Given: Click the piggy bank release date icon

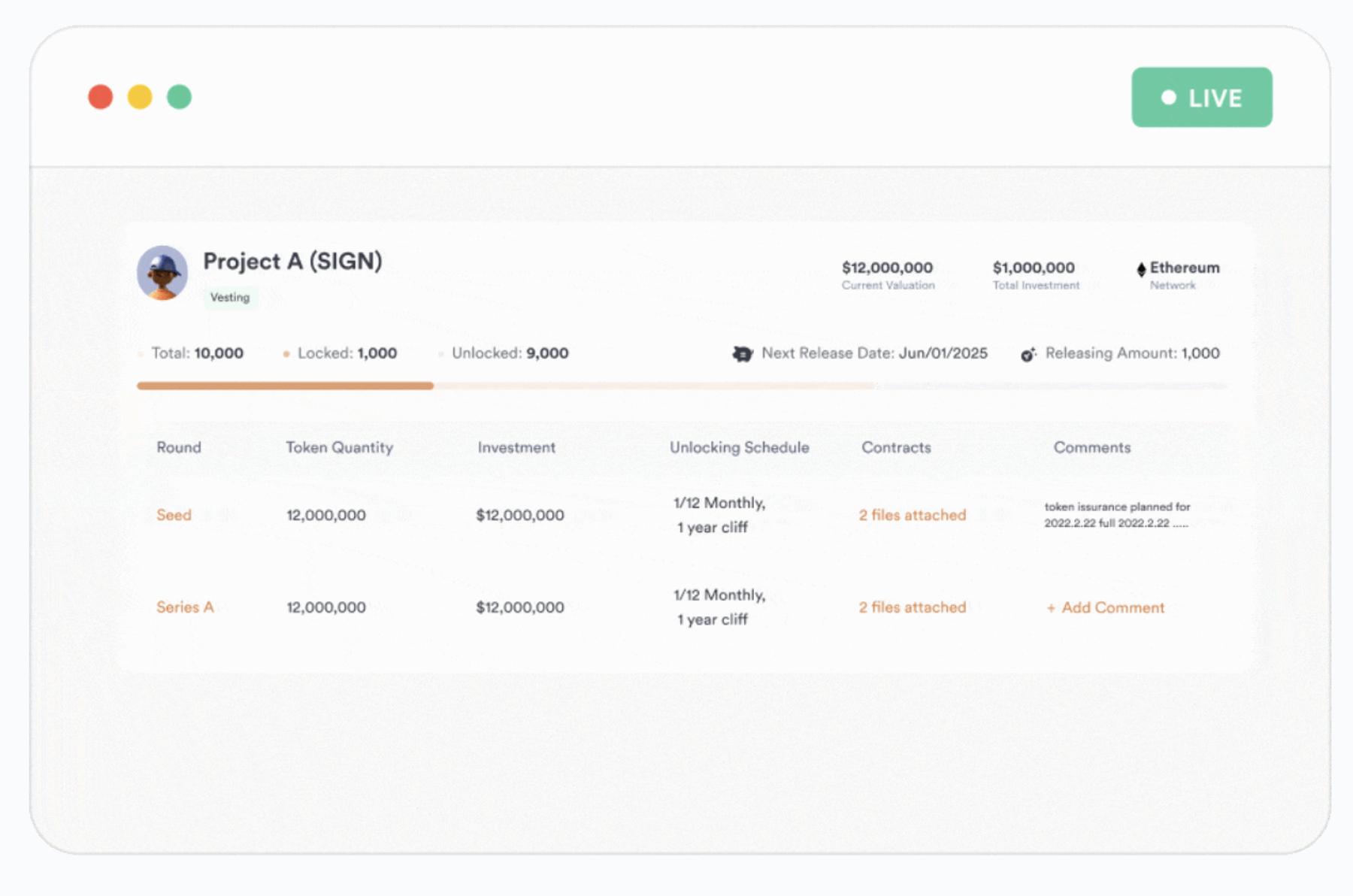Looking at the screenshot, I should click(x=743, y=353).
